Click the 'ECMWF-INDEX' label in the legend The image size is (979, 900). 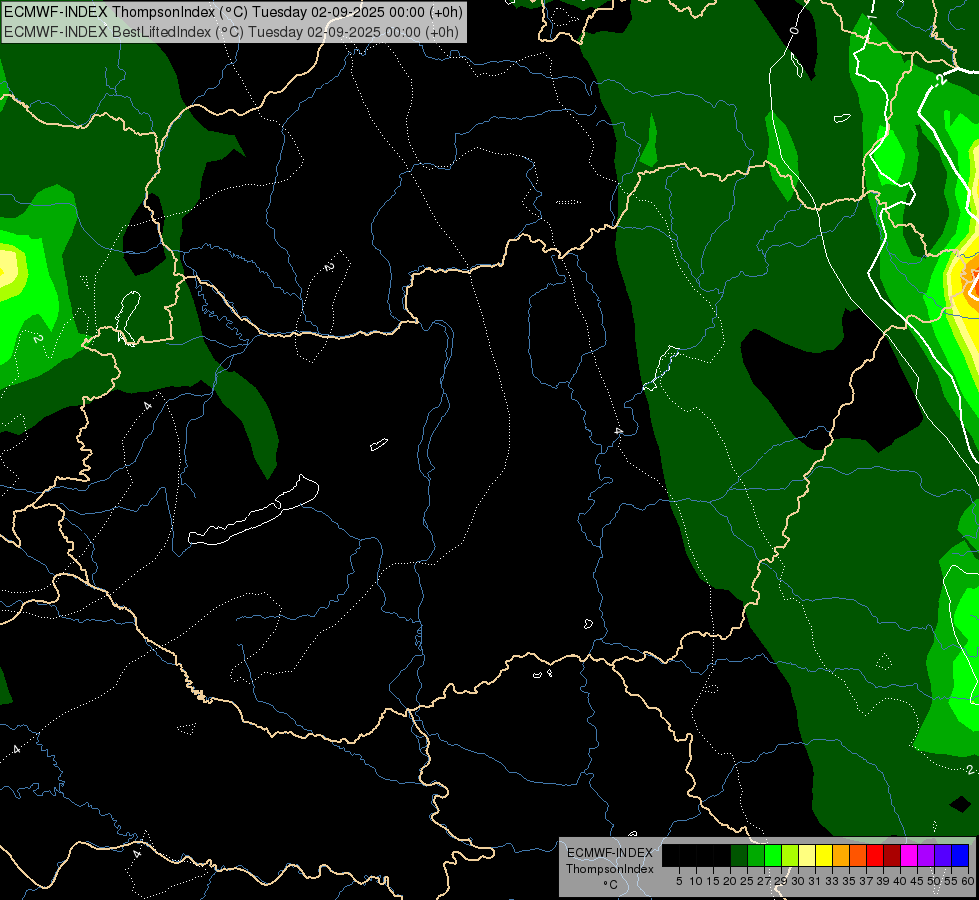[610, 853]
